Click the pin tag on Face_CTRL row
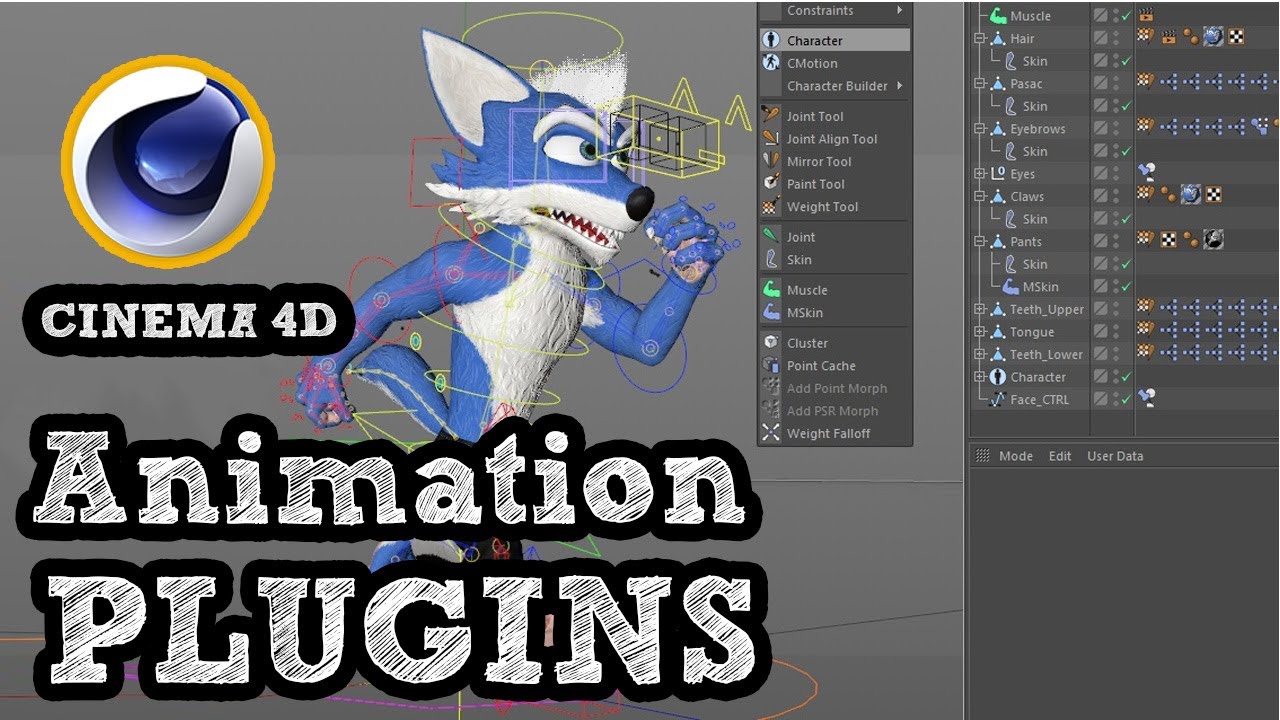This screenshot has height=720, width=1280. [1147, 398]
